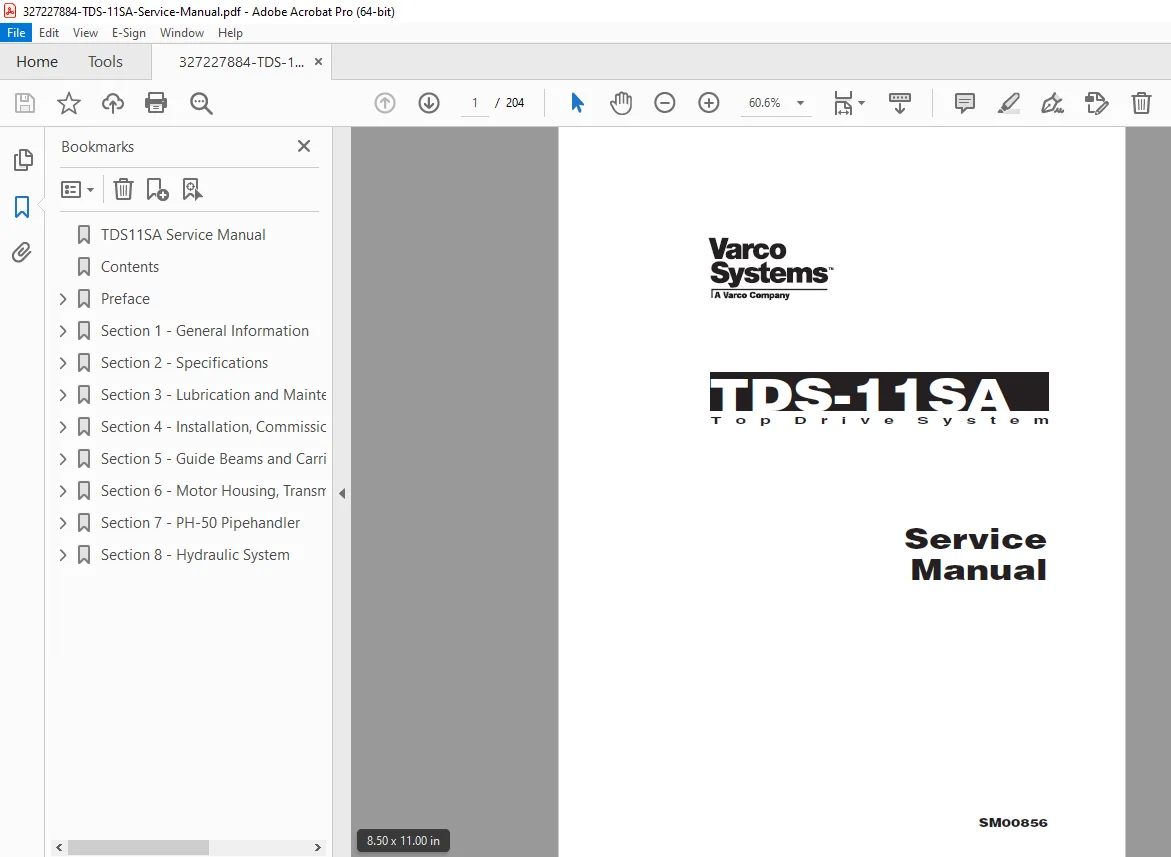This screenshot has height=857, width=1171.
Task: Jump to Section 2 - Specifications bookmark
Action: (184, 364)
